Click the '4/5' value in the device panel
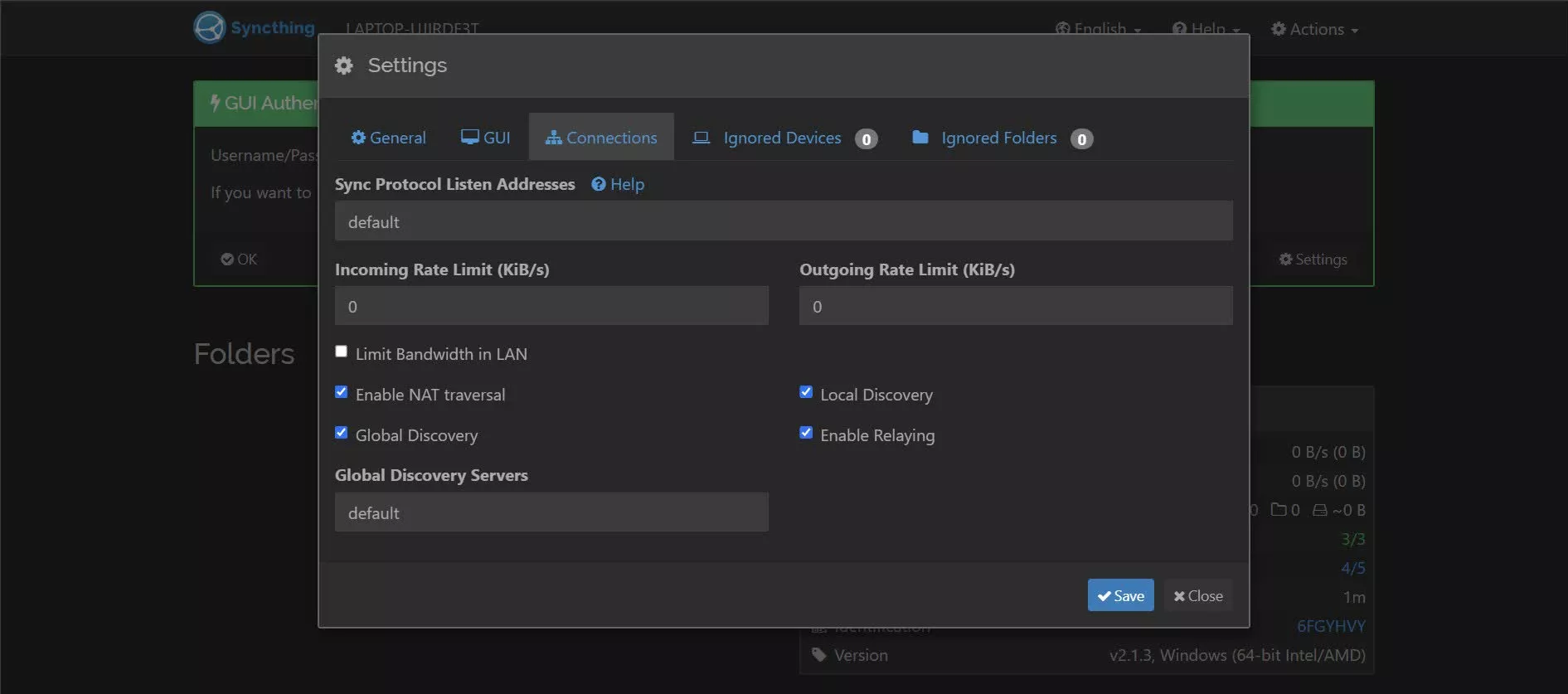The image size is (1568, 694). [x=1353, y=568]
